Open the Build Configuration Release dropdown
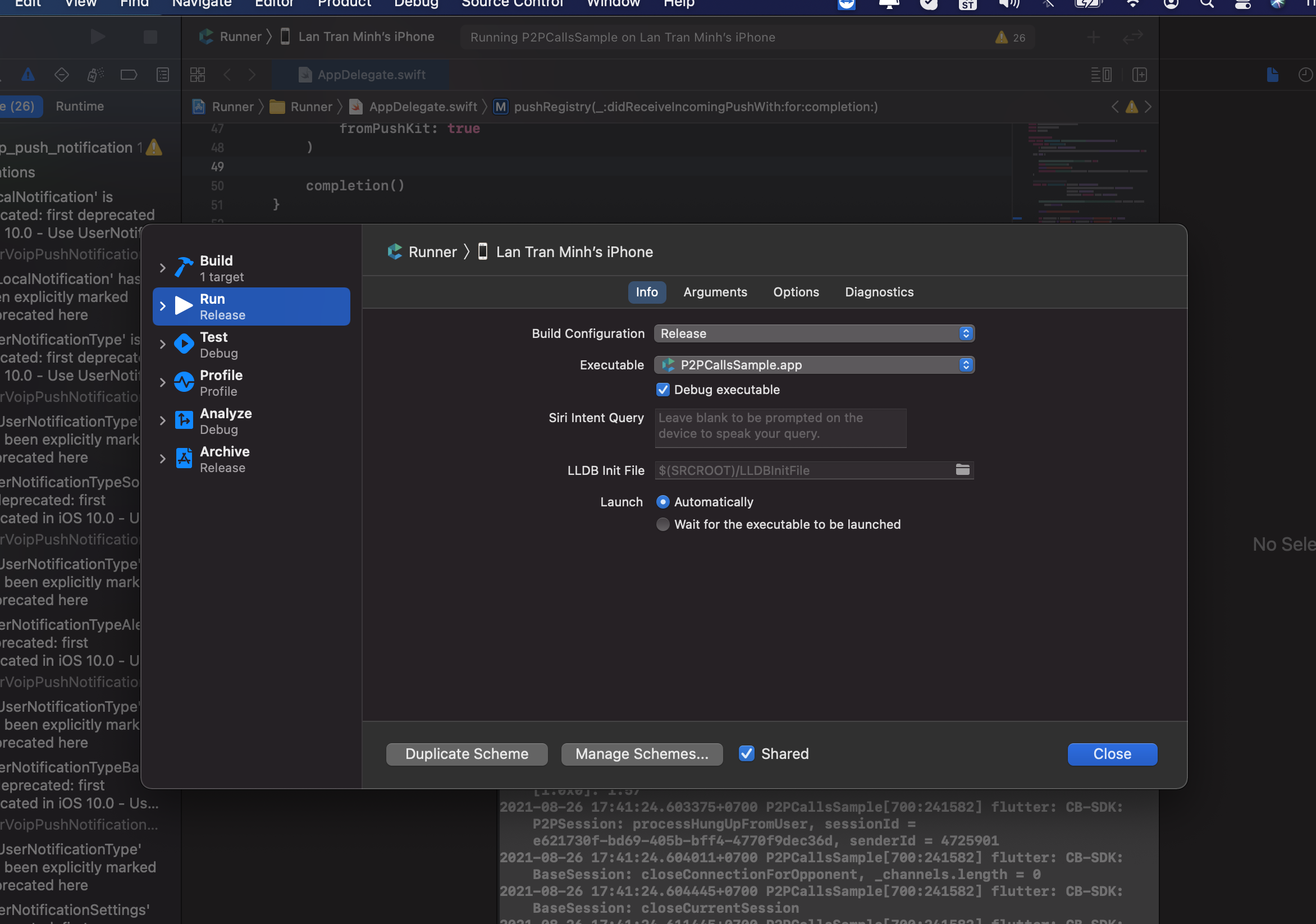1316x924 pixels. pyautogui.click(x=814, y=333)
